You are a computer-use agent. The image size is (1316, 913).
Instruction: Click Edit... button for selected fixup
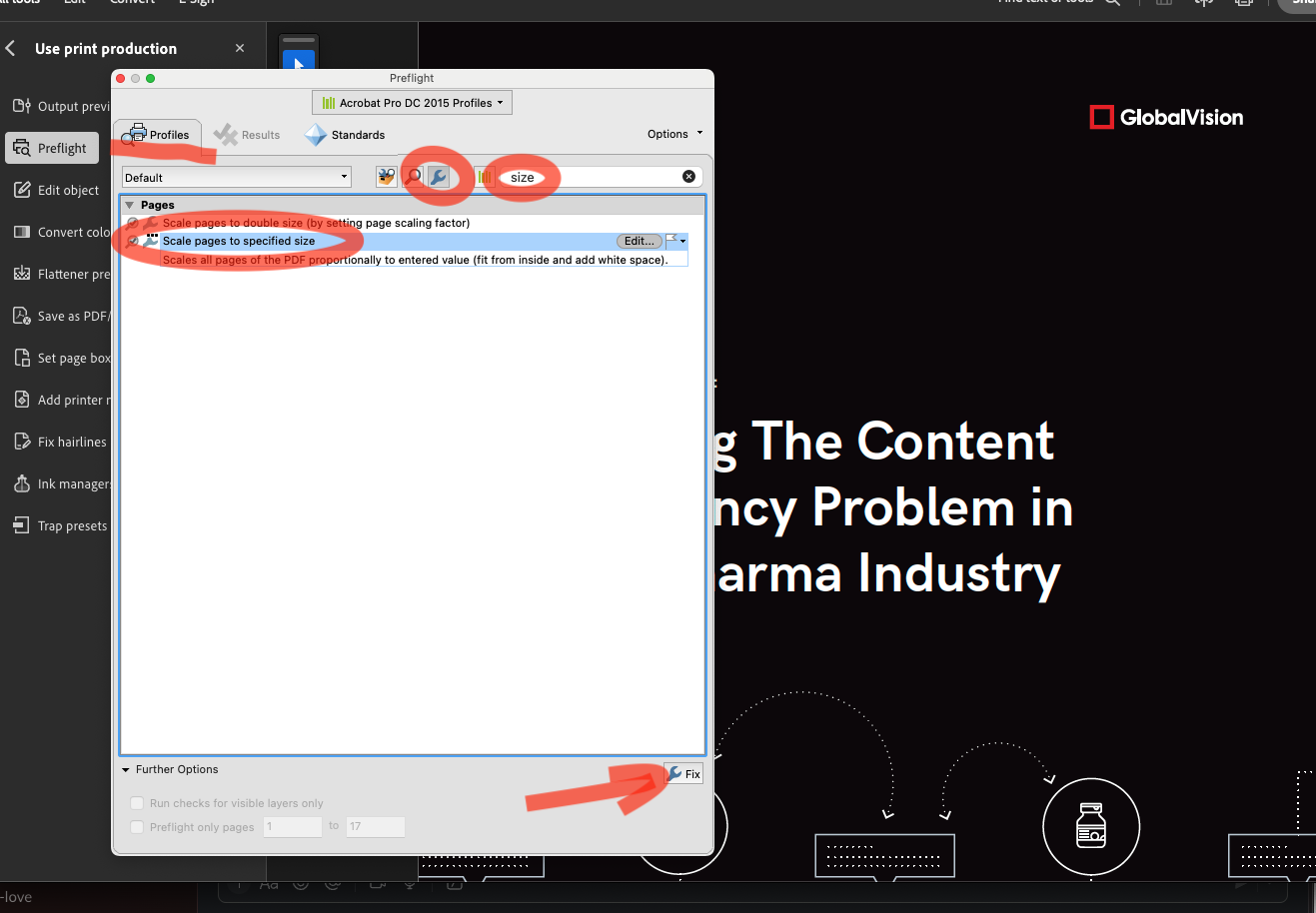pos(639,241)
